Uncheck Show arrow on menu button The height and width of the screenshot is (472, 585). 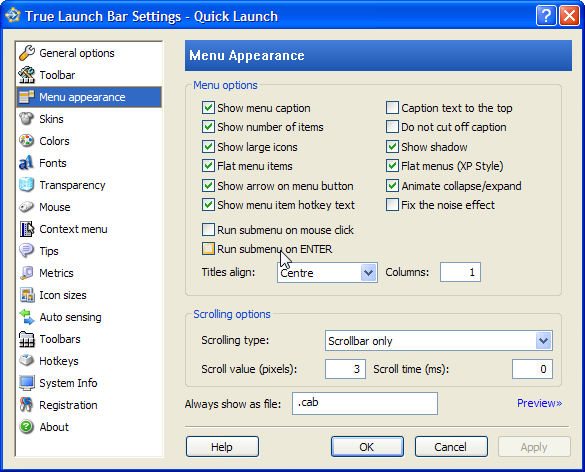coord(208,186)
